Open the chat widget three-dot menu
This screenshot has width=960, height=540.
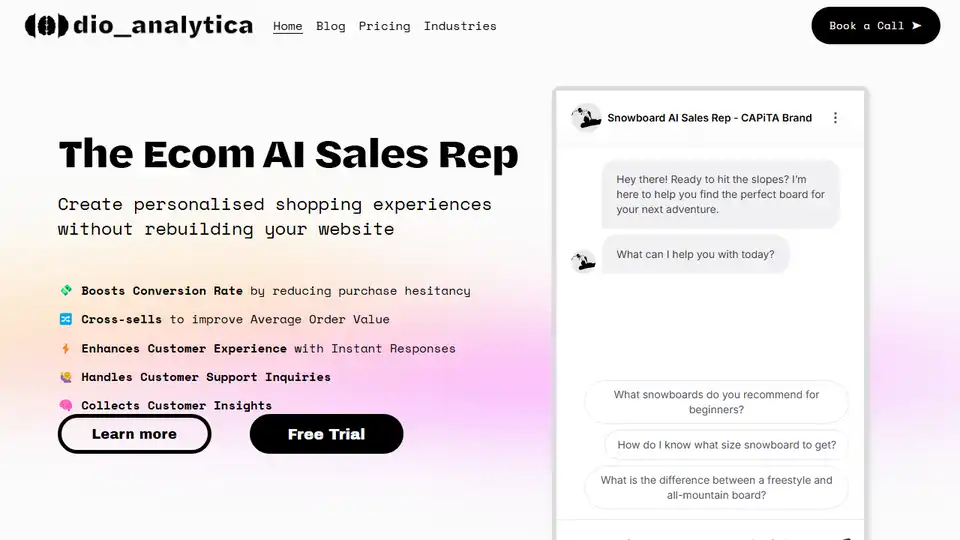point(836,118)
